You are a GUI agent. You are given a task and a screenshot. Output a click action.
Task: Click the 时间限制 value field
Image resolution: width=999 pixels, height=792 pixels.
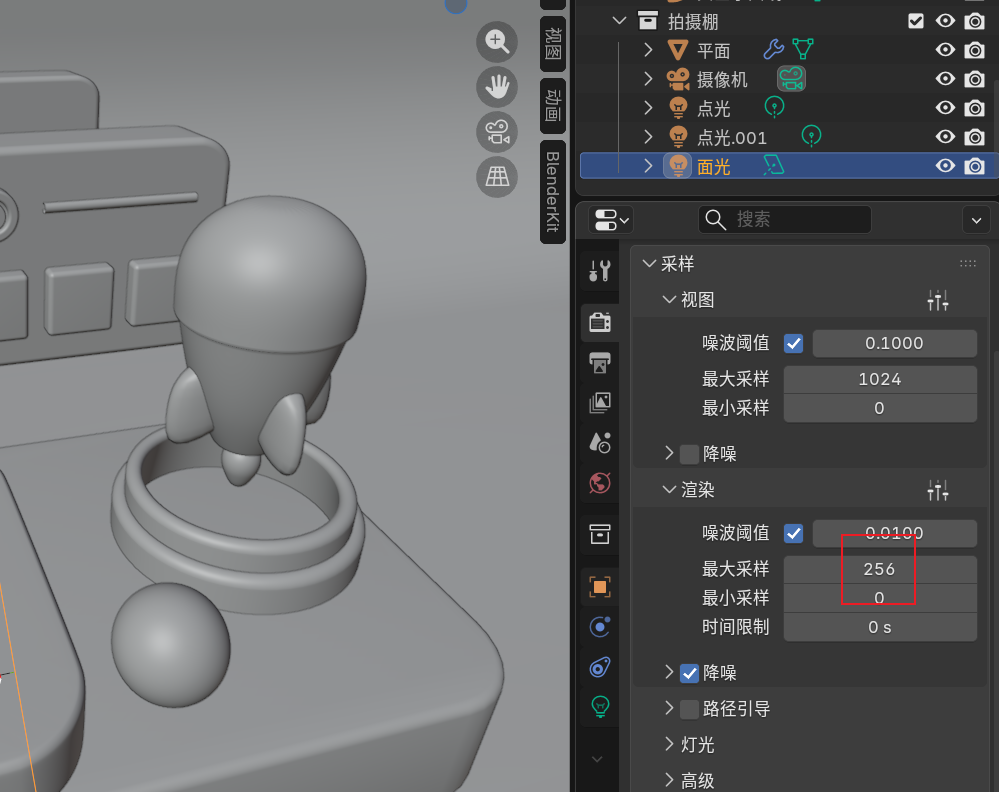tap(879, 627)
